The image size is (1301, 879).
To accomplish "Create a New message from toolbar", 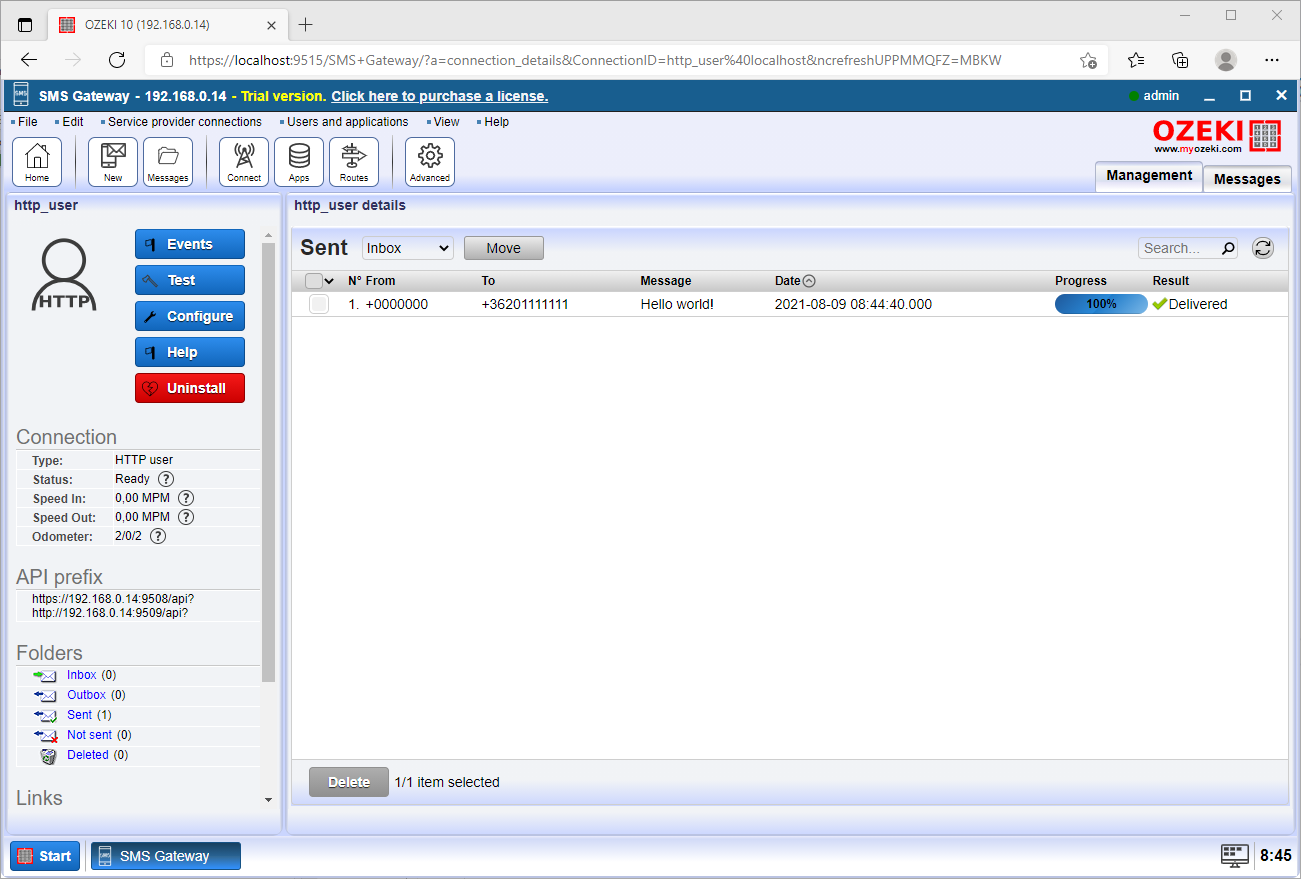I will 113,162.
